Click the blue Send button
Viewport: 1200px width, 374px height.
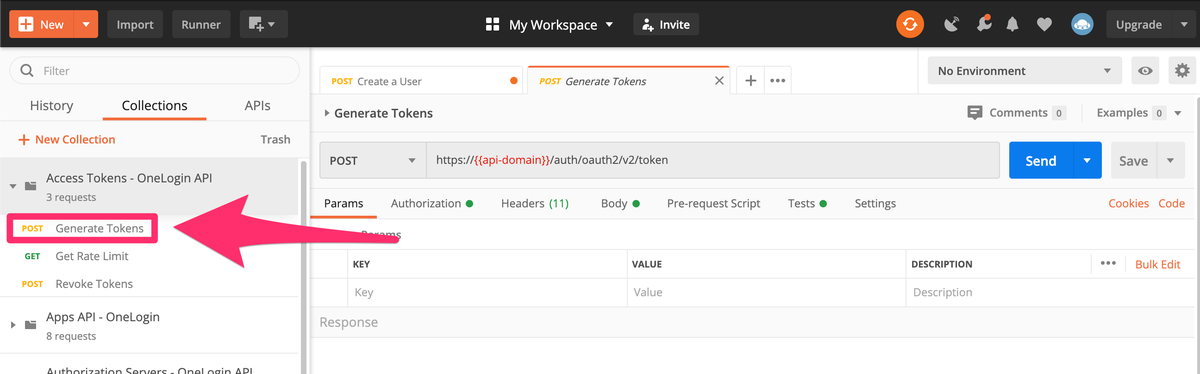tap(1041, 160)
